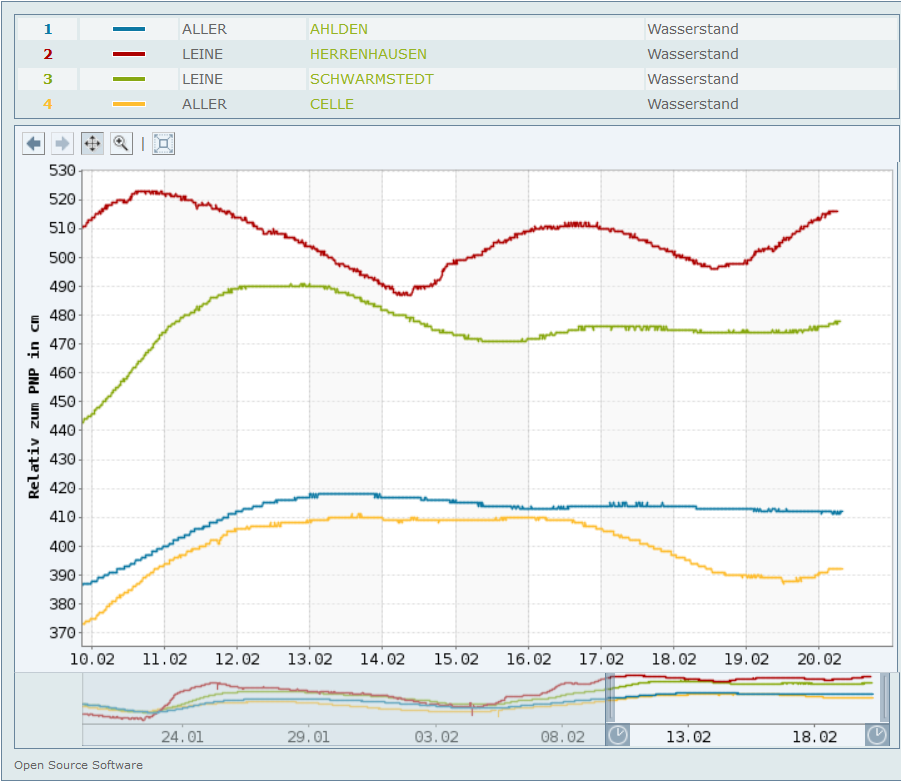Click the blue line swatch for Ahlden
901x784 pixels.
129,29
